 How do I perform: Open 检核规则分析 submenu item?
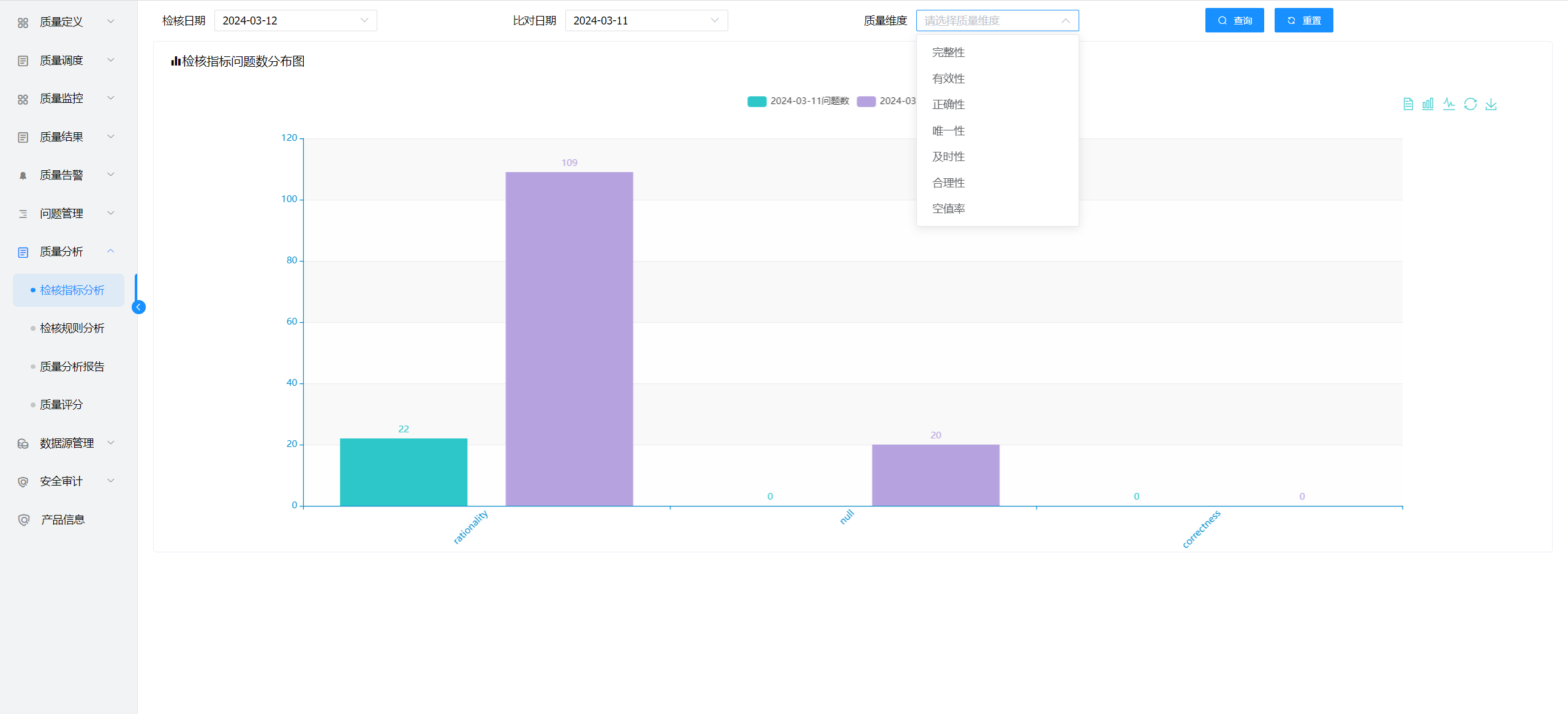[72, 328]
